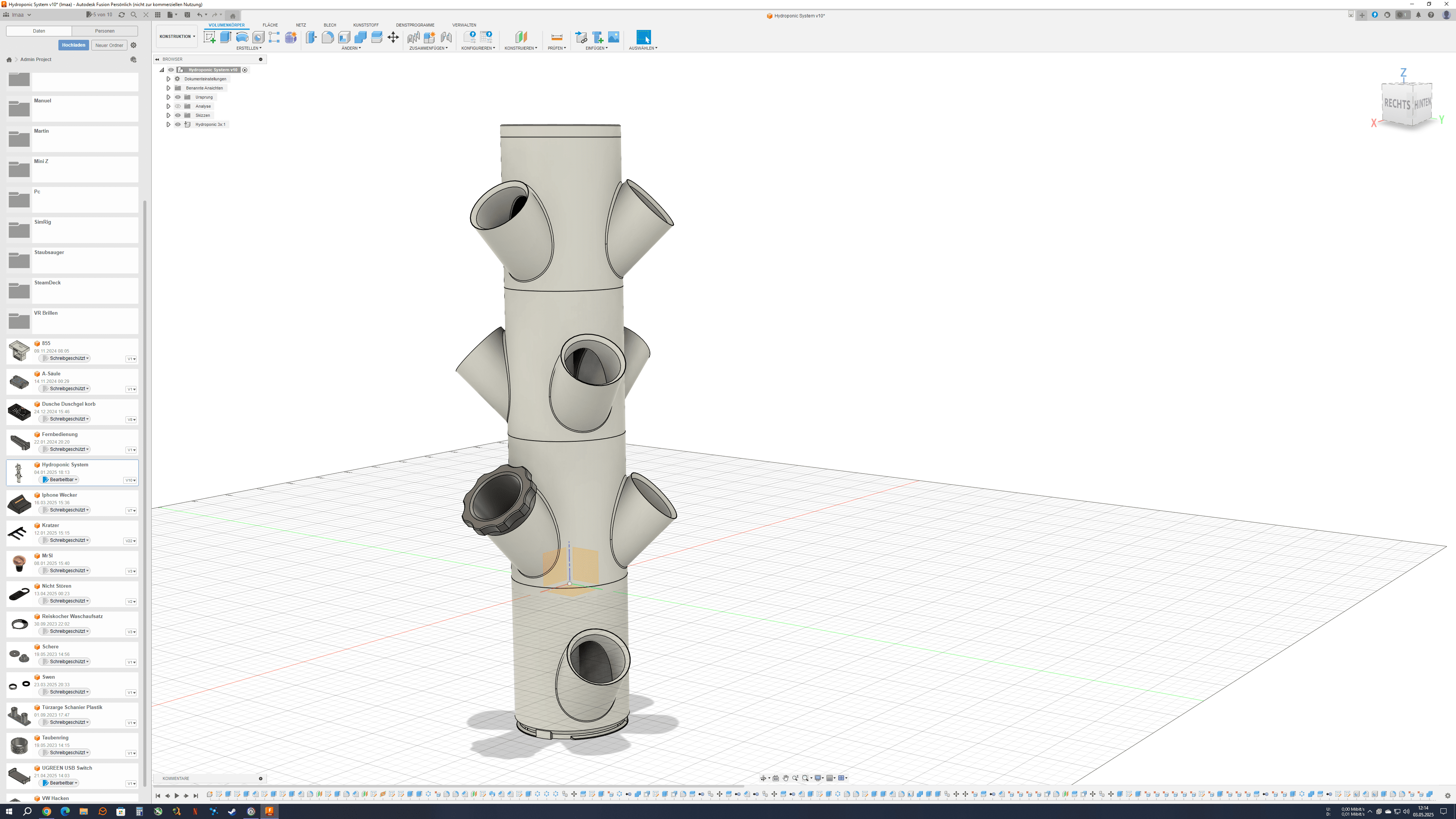1456x819 pixels.
Task: Click the Insert Image icon under Einfügen
Action: pos(613,37)
